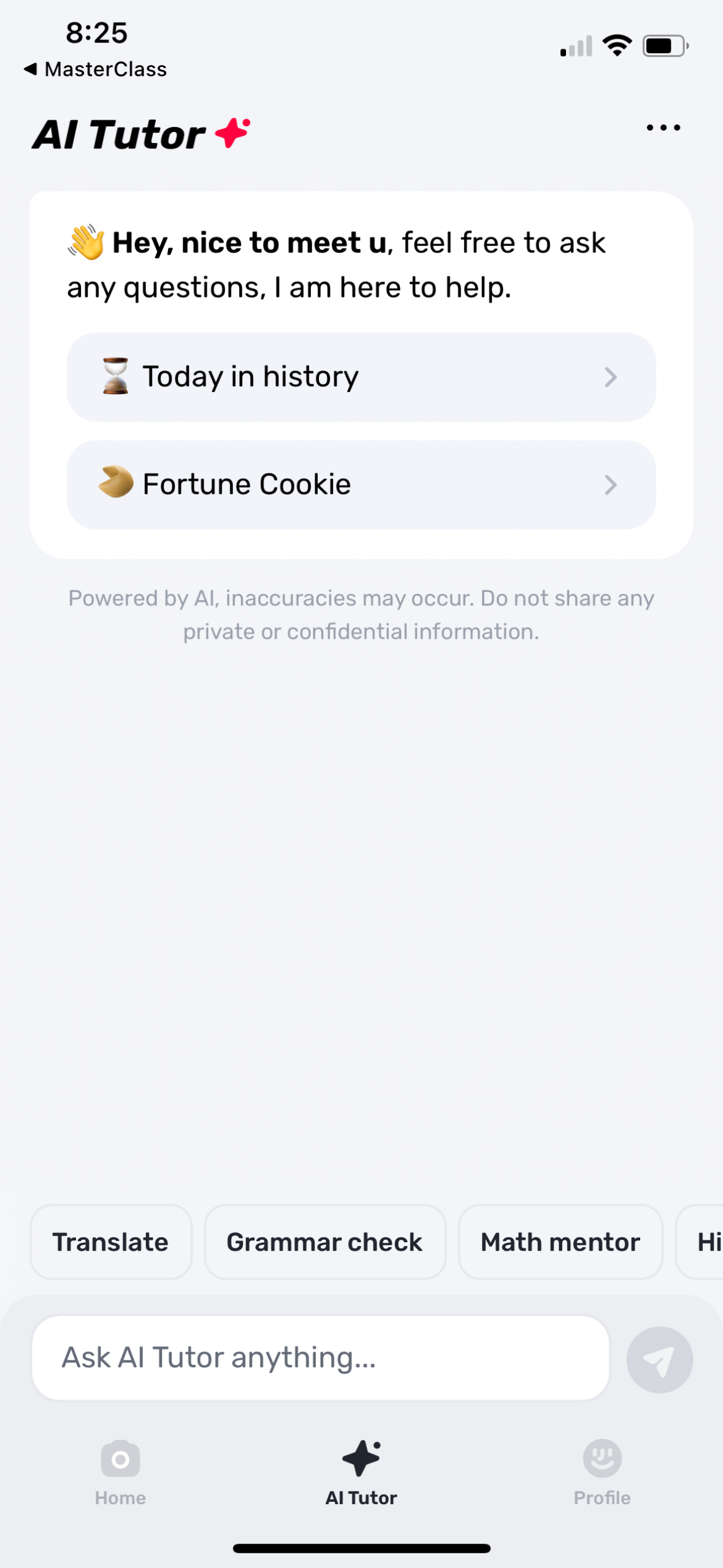Tap the AI Tutor sparkle tab icon
Viewport: 723px width, 1568px height.
(x=361, y=1458)
